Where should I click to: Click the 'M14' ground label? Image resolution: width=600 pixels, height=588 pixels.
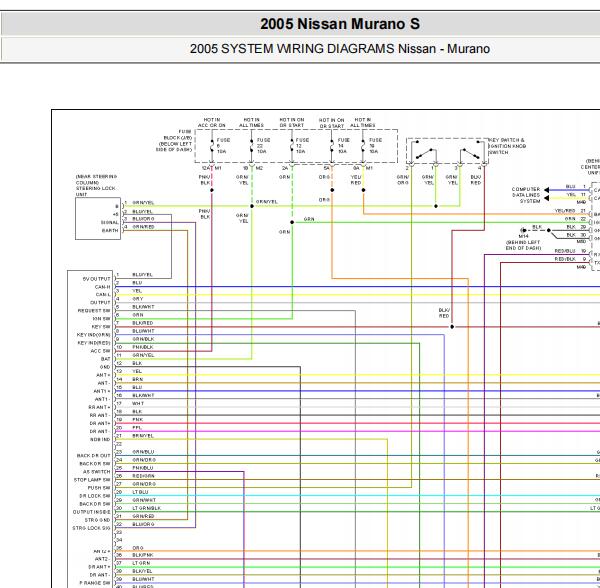[x=523, y=236]
